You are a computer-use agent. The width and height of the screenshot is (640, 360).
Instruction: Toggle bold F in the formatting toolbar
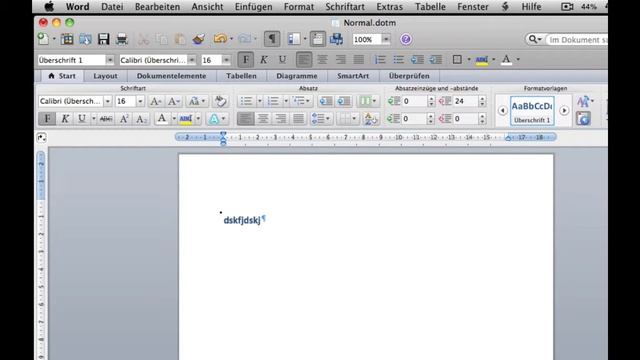(x=246, y=60)
